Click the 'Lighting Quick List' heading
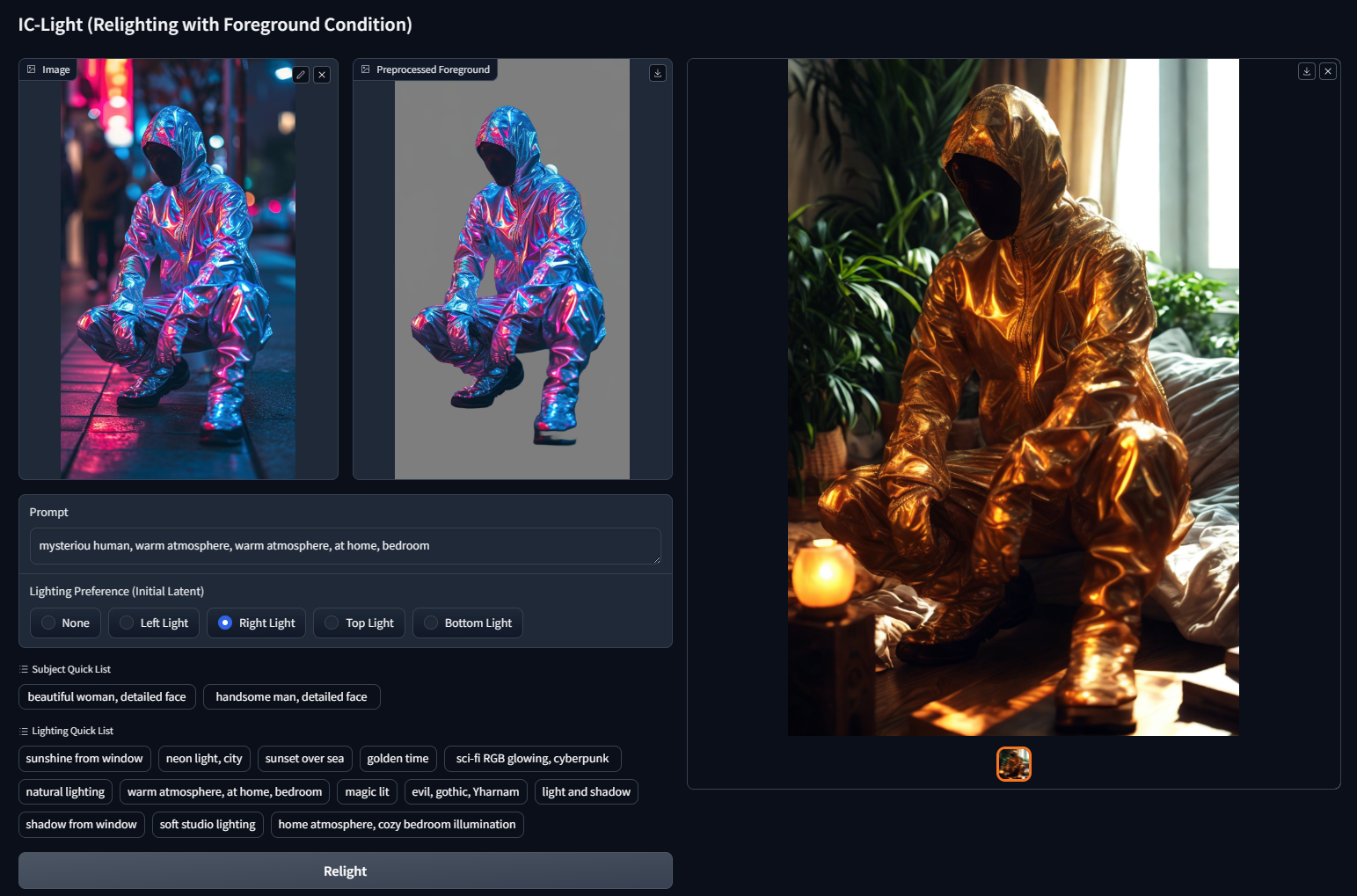 [x=73, y=731]
